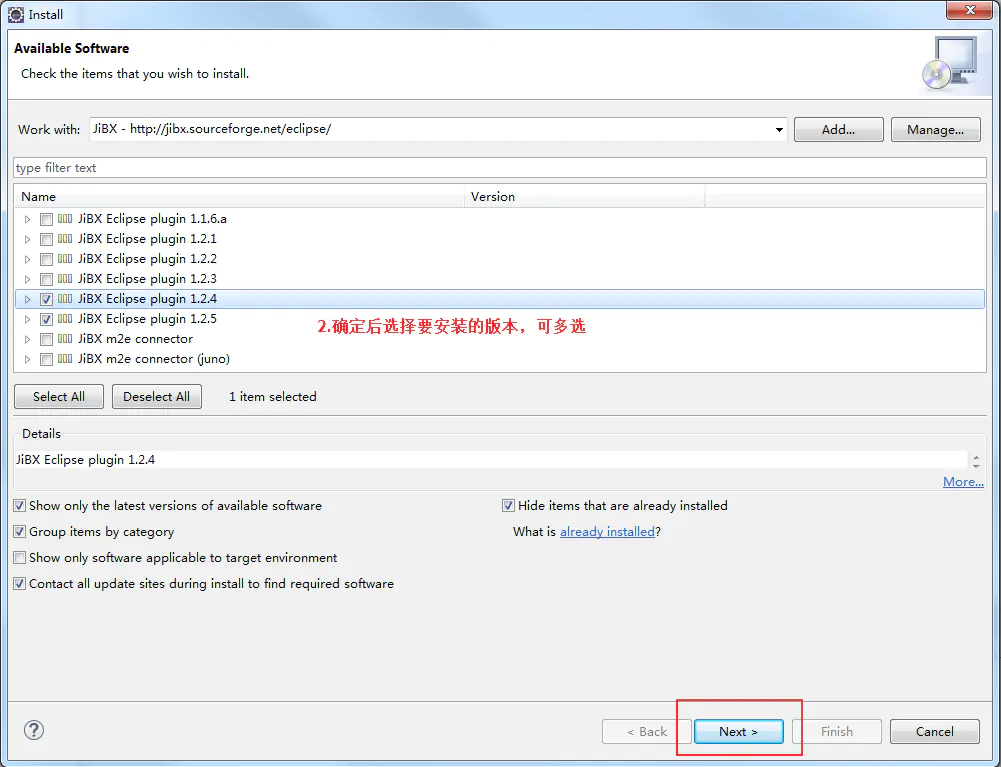Toggle Contact all update sites checkbox
Image resolution: width=1001 pixels, height=767 pixels.
tap(20, 584)
